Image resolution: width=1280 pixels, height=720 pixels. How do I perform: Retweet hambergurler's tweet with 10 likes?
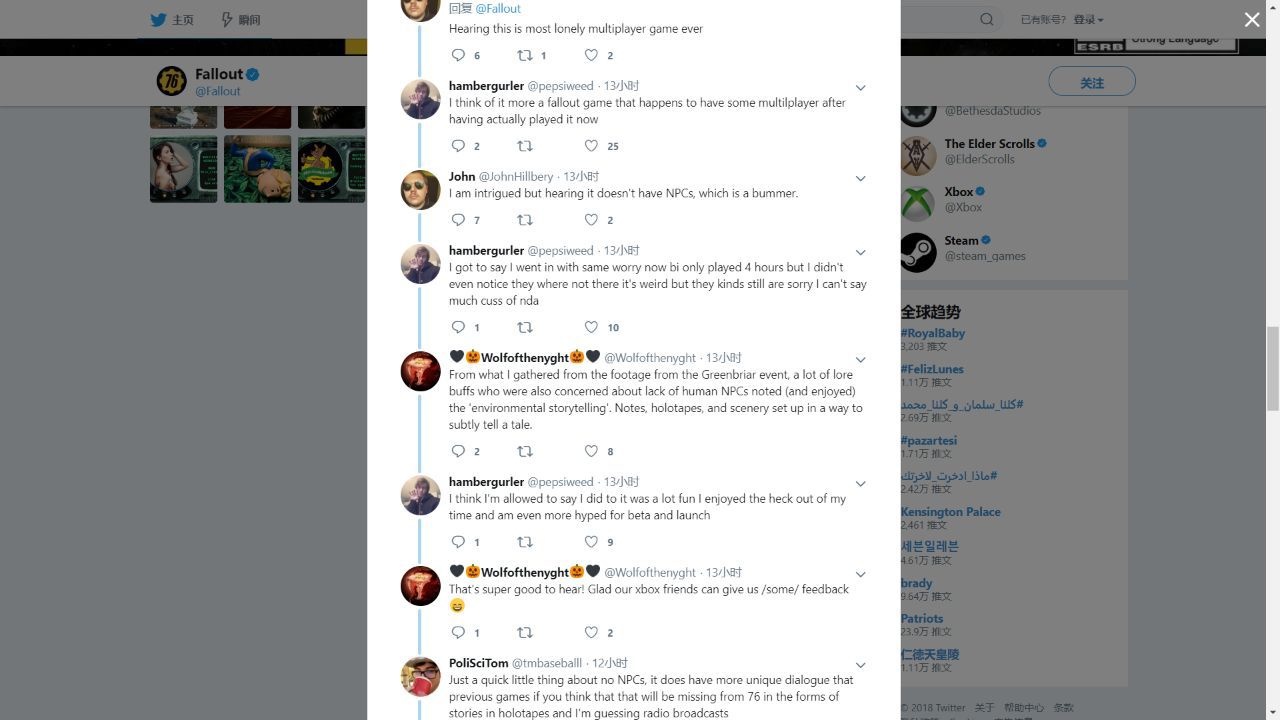(x=525, y=327)
